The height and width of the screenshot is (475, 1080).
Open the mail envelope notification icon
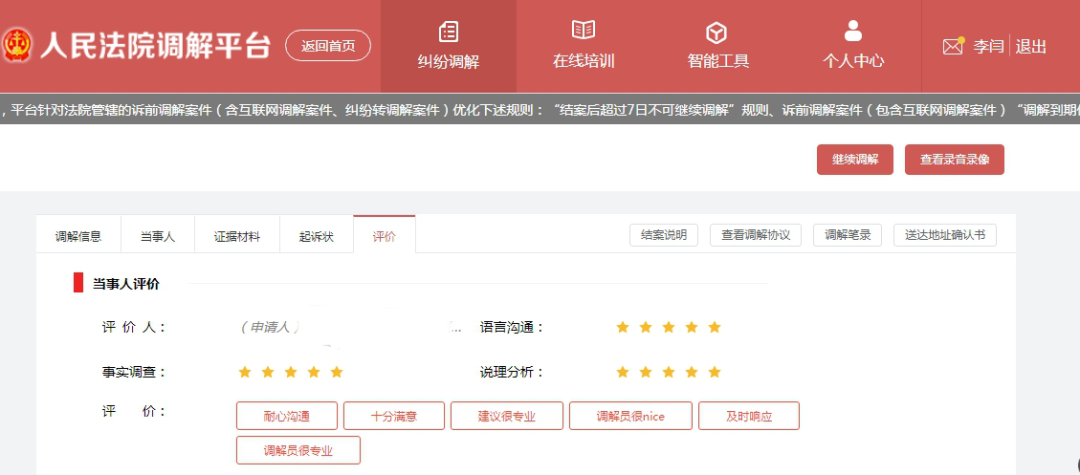[x=953, y=46]
